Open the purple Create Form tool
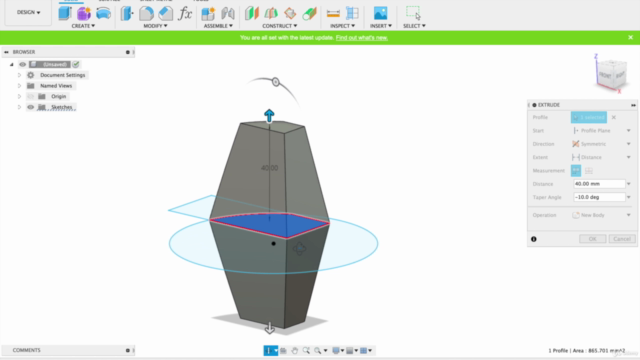640x360 pixels. (84, 13)
